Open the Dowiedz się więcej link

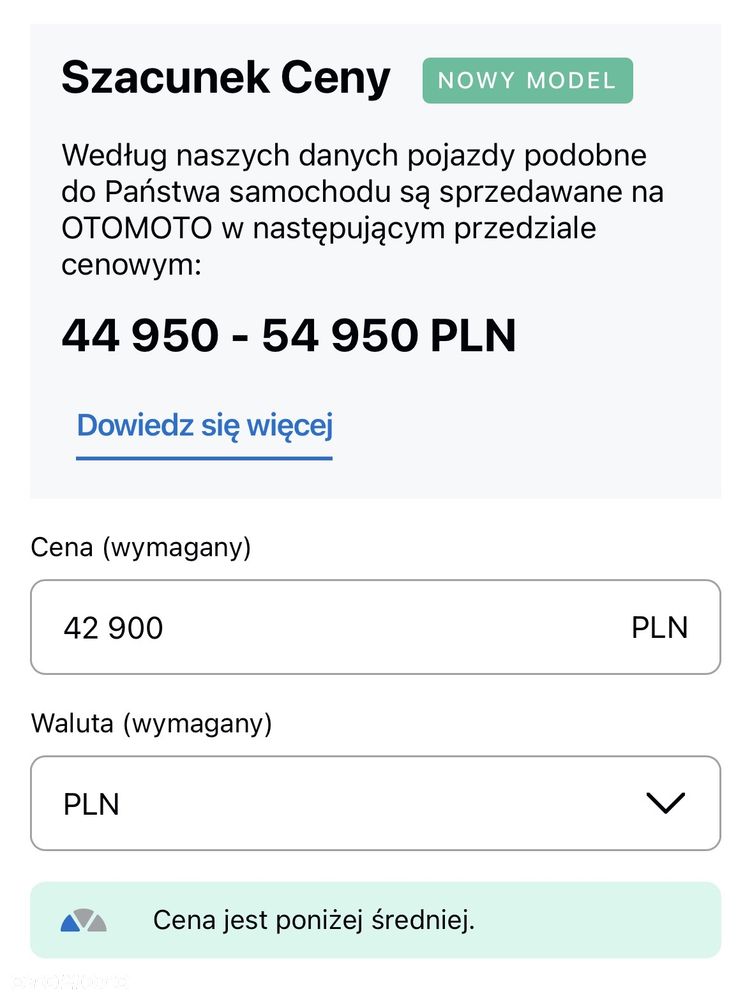[x=205, y=425]
